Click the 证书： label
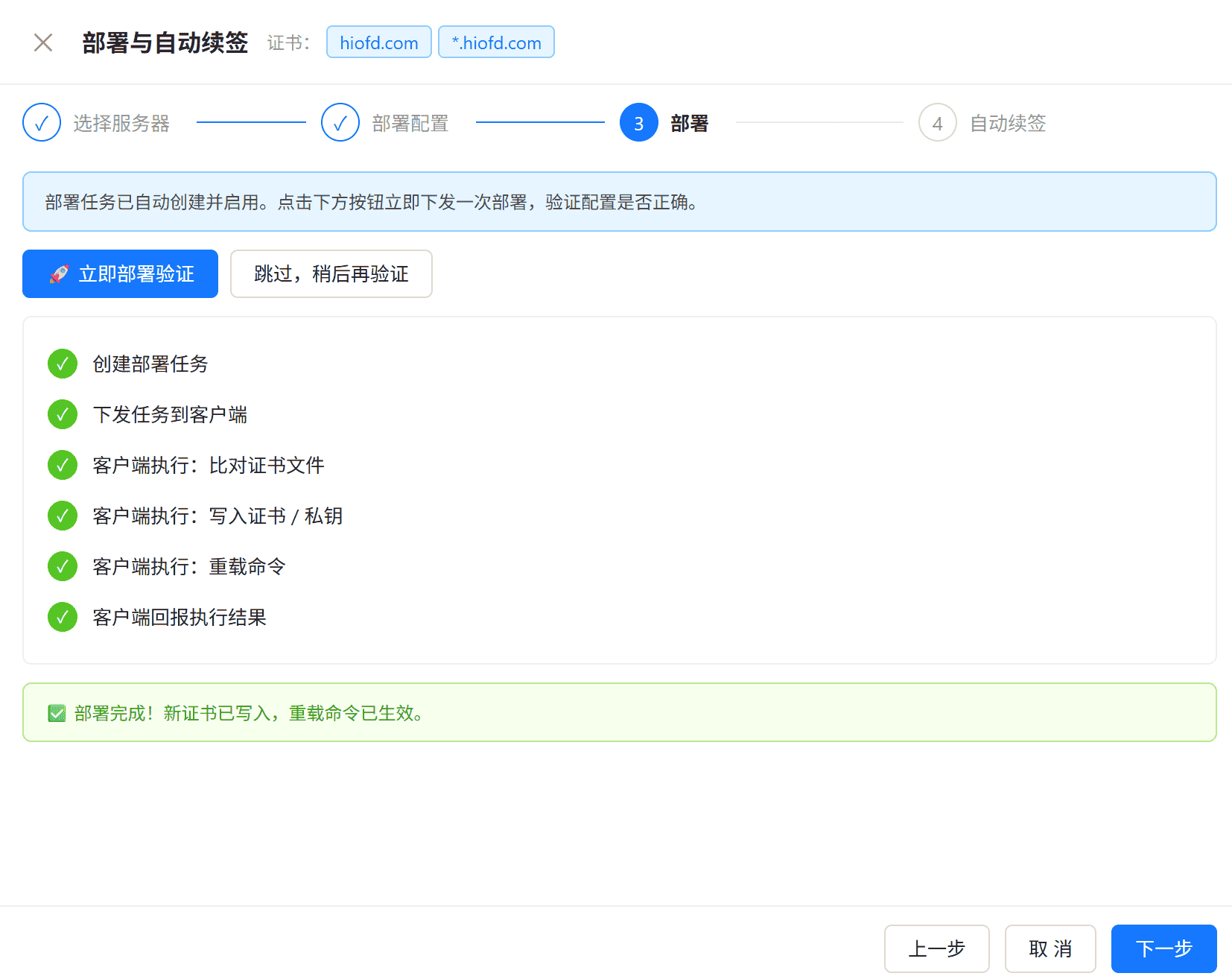The width and height of the screenshot is (1232, 979). pos(289,42)
